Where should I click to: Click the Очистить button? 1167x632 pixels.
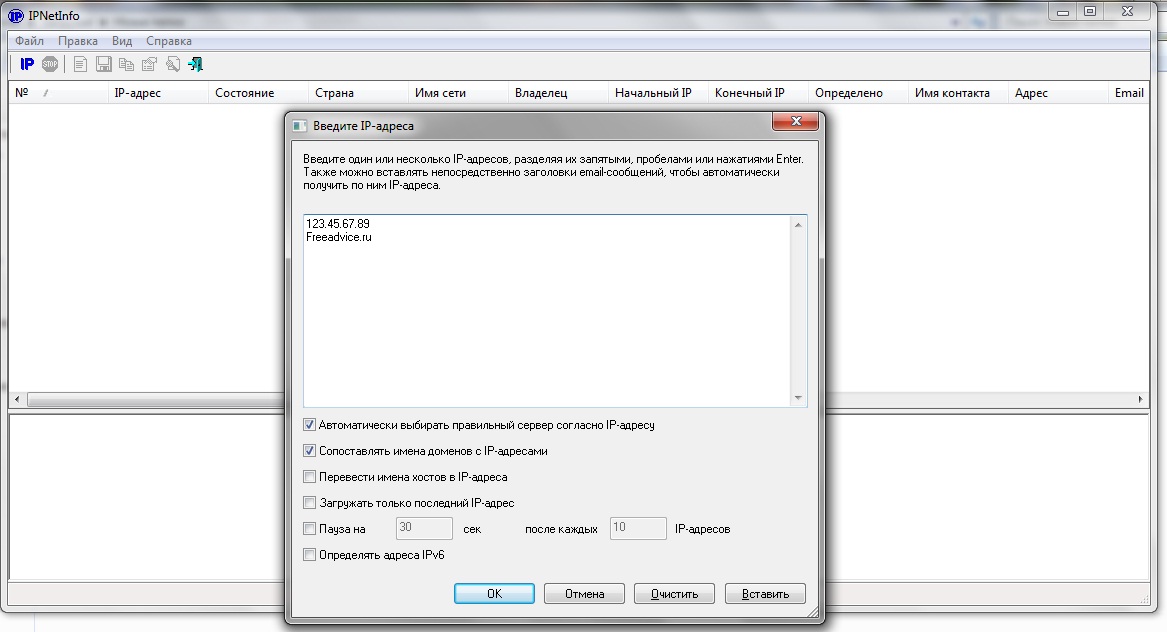click(x=674, y=593)
